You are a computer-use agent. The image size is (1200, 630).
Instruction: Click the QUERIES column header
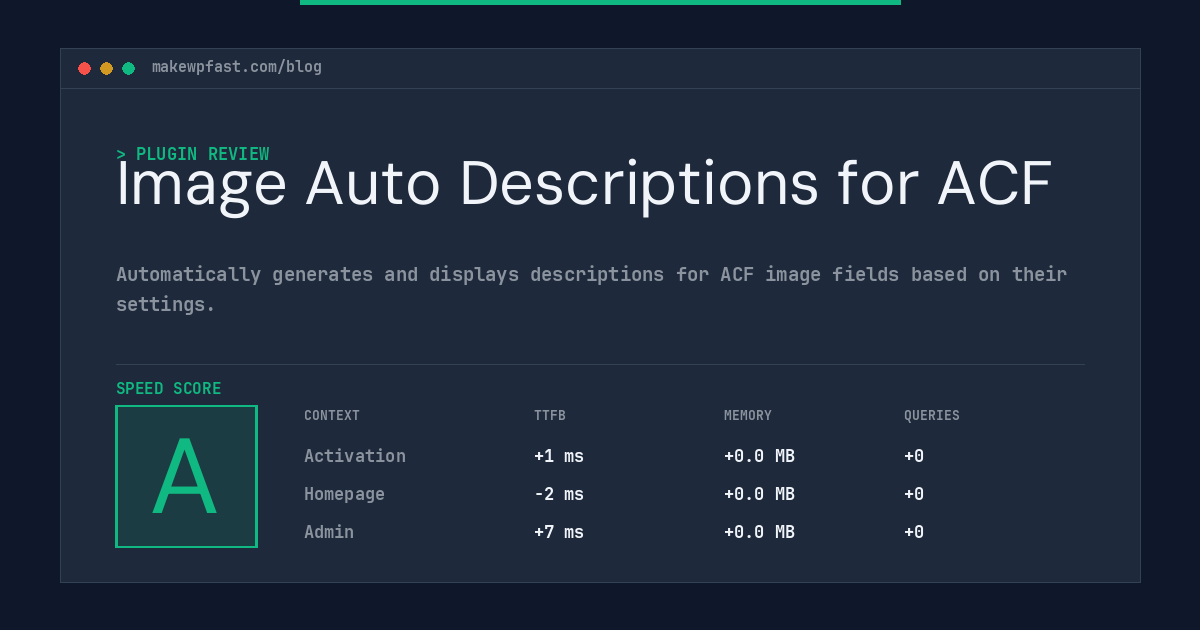tap(932, 415)
